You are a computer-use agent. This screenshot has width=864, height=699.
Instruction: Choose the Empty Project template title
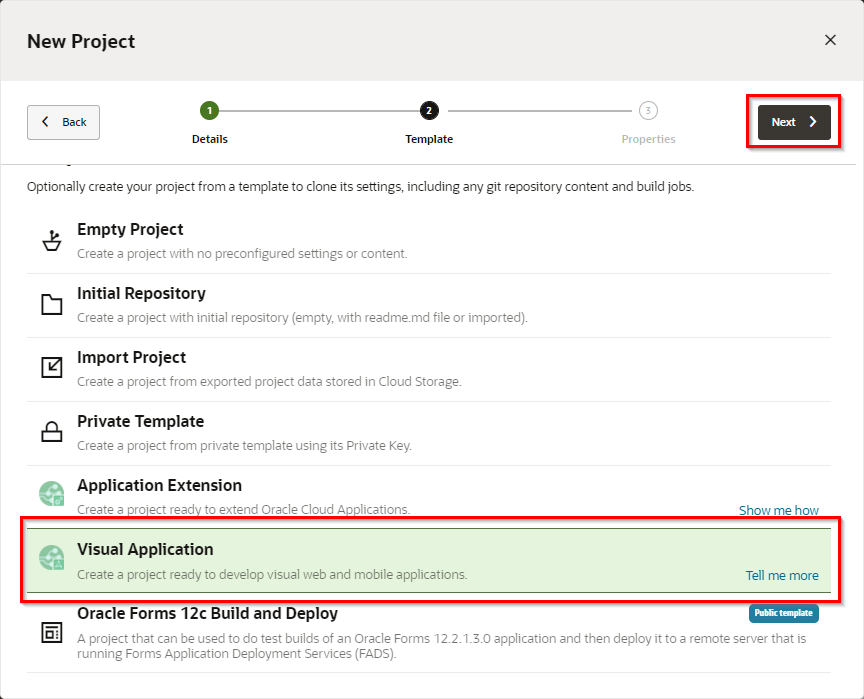tap(130, 230)
